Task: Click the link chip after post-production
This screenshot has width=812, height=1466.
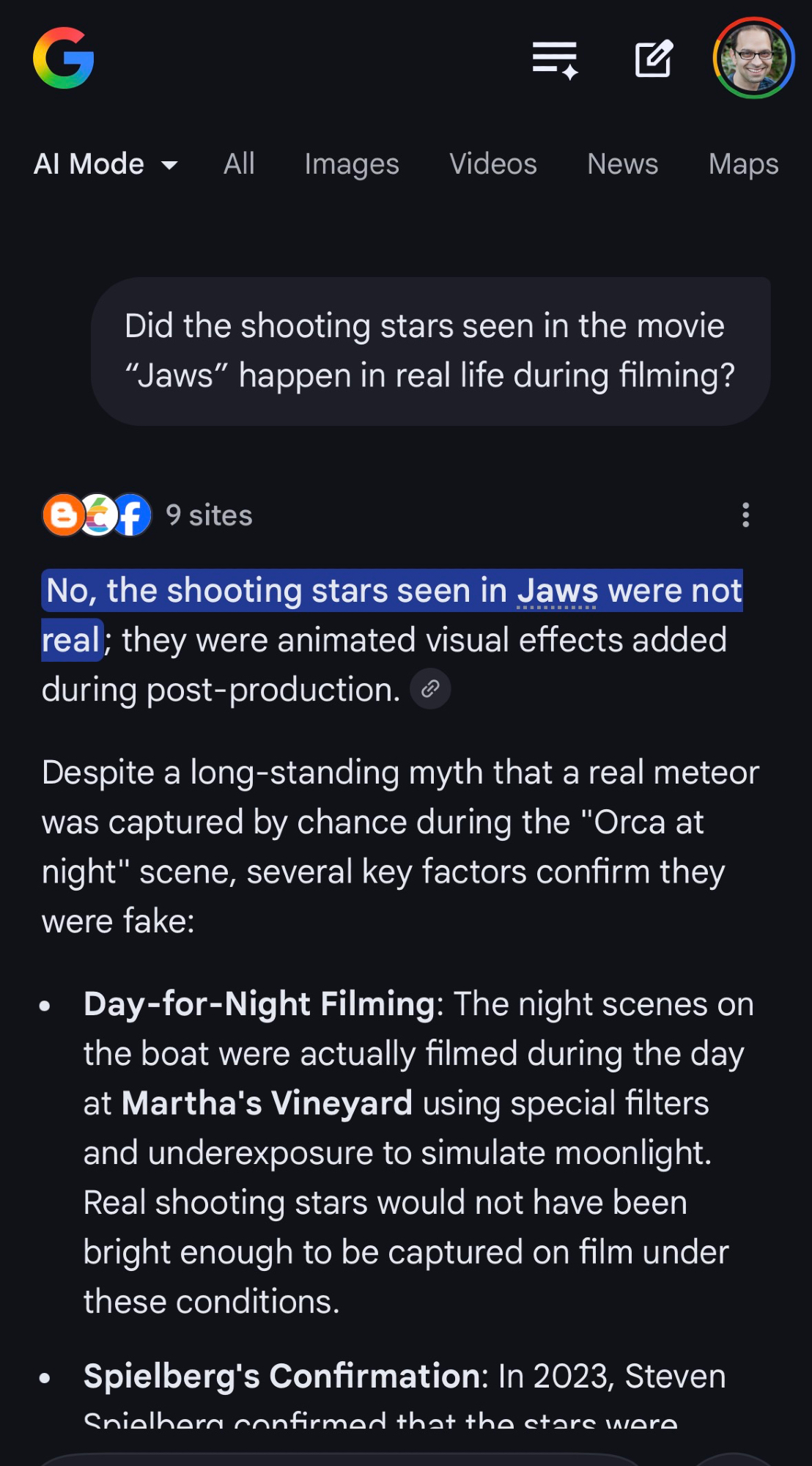Action: [430, 689]
